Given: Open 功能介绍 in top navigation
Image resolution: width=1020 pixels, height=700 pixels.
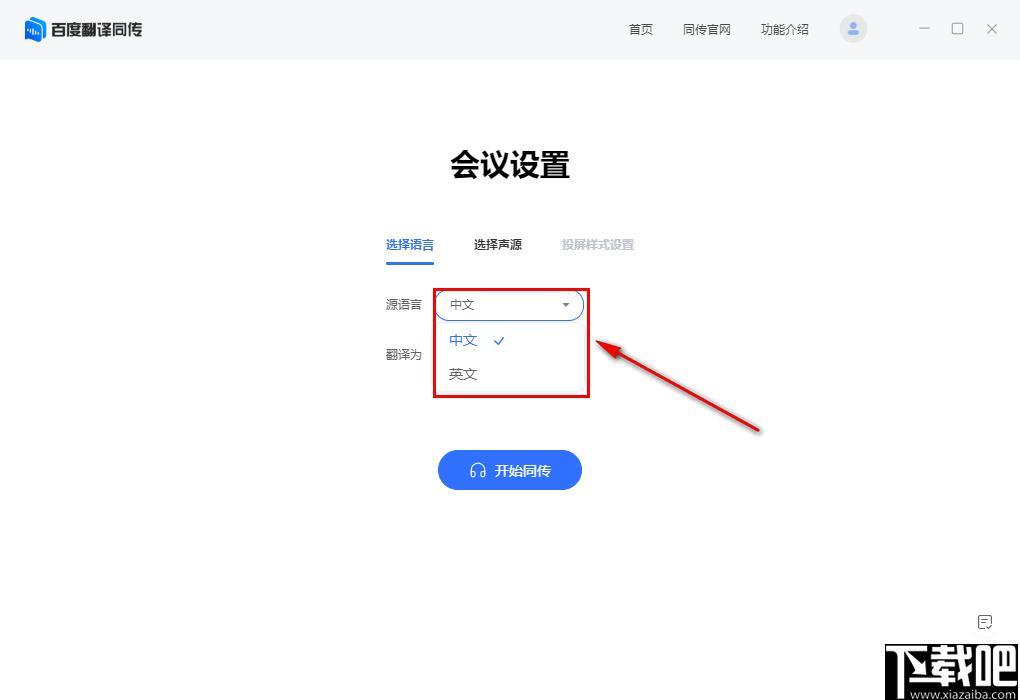Looking at the screenshot, I should (x=785, y=29).
